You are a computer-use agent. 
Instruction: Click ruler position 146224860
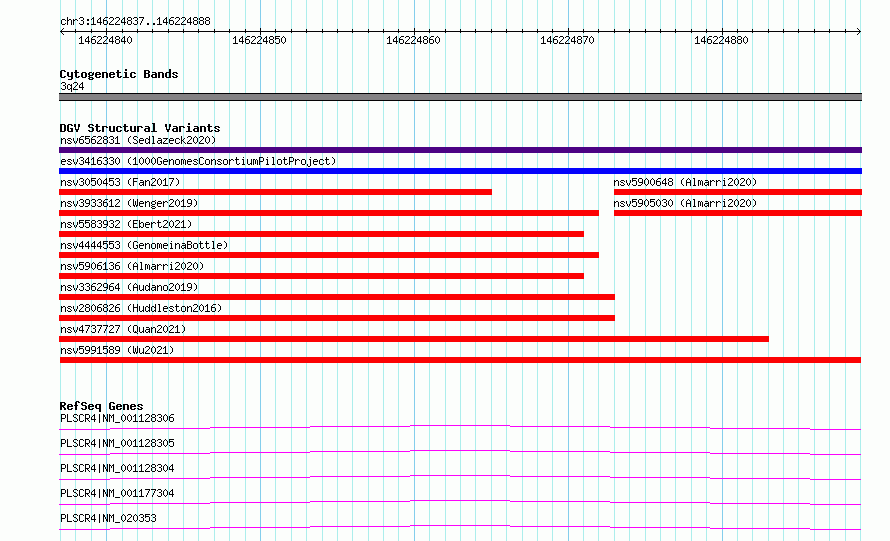click(413, 40)
